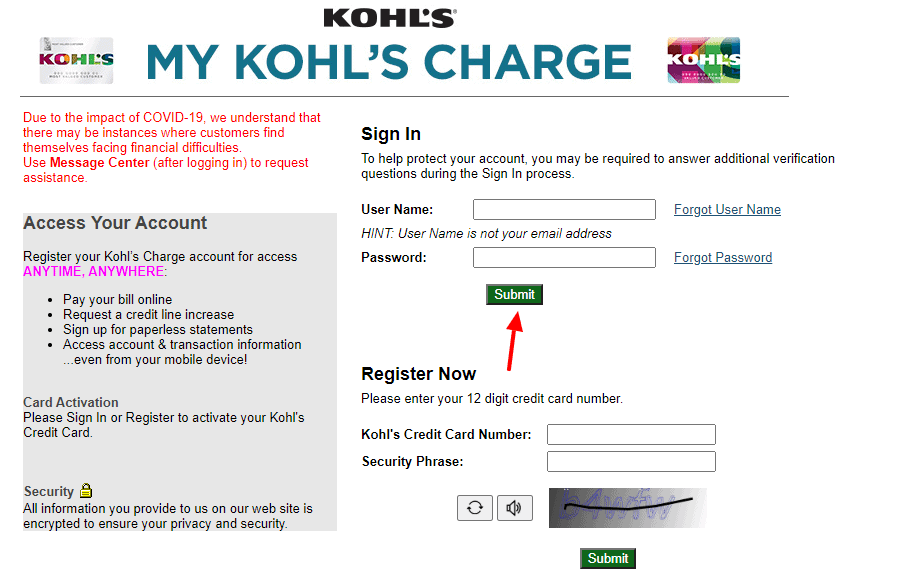The height and width of the screenshot is (587, 906).
Task: Click the Message Center text
Action: [x=99, y=162]
